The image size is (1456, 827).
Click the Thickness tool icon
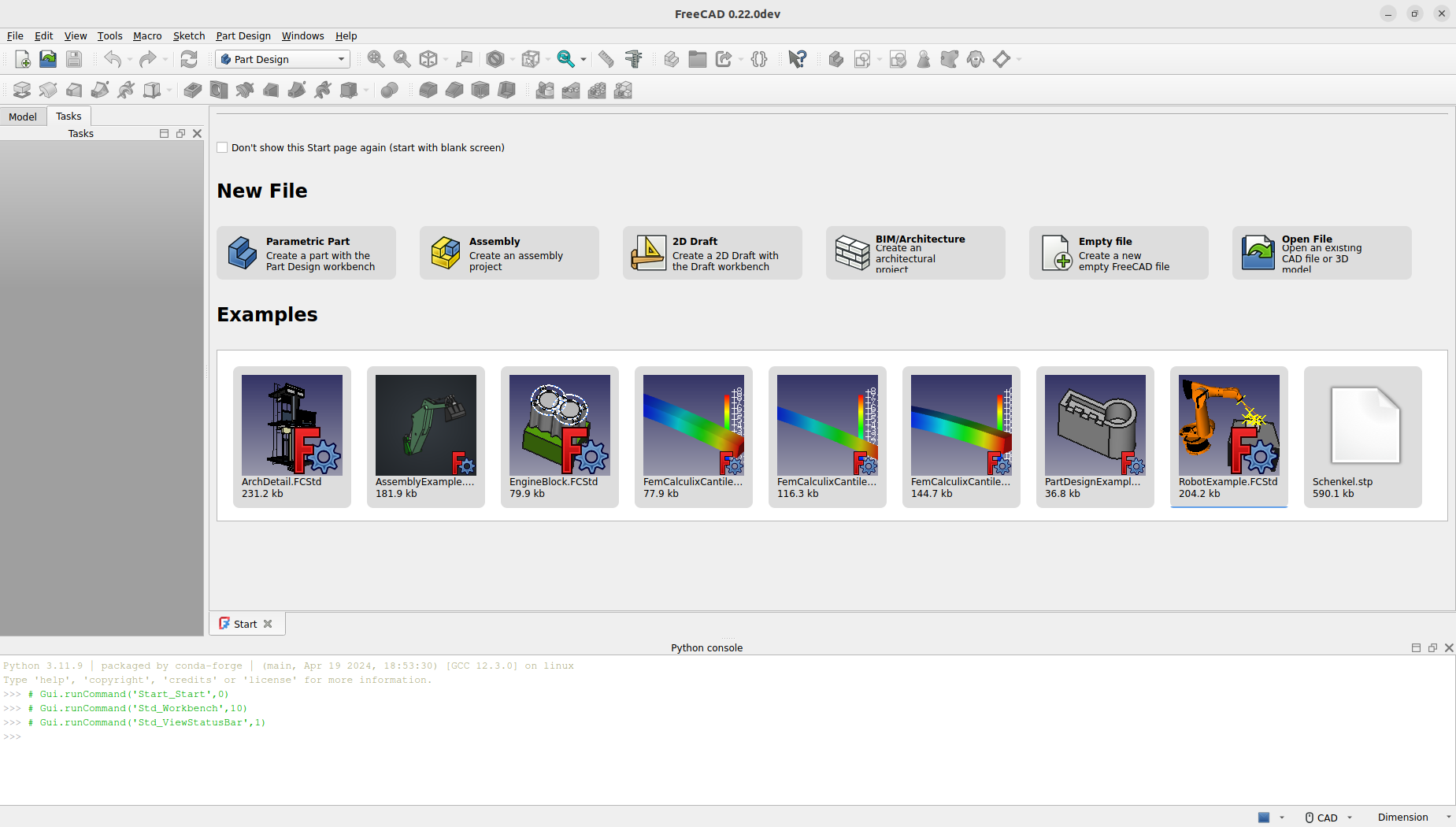pyautogui.click(x=506, y=90)
